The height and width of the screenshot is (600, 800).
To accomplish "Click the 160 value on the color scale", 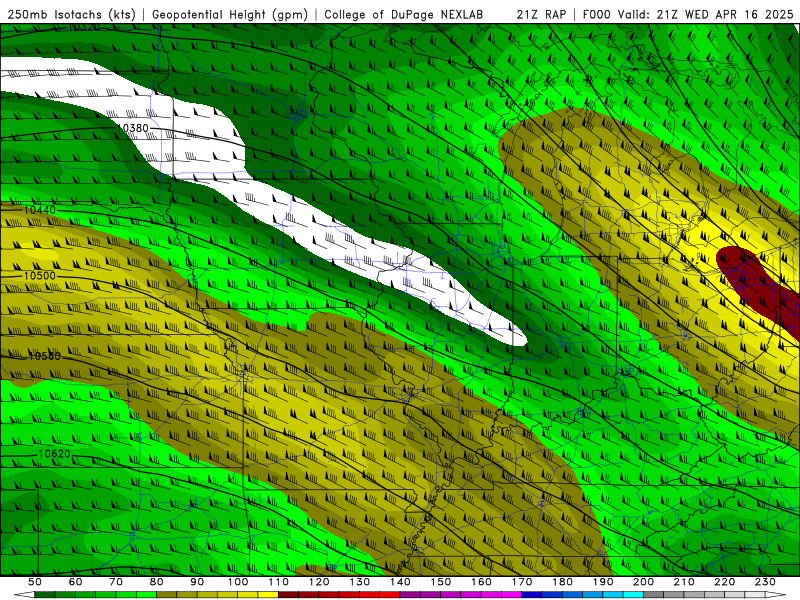I will pyautogui.click(x=481, y=582).
